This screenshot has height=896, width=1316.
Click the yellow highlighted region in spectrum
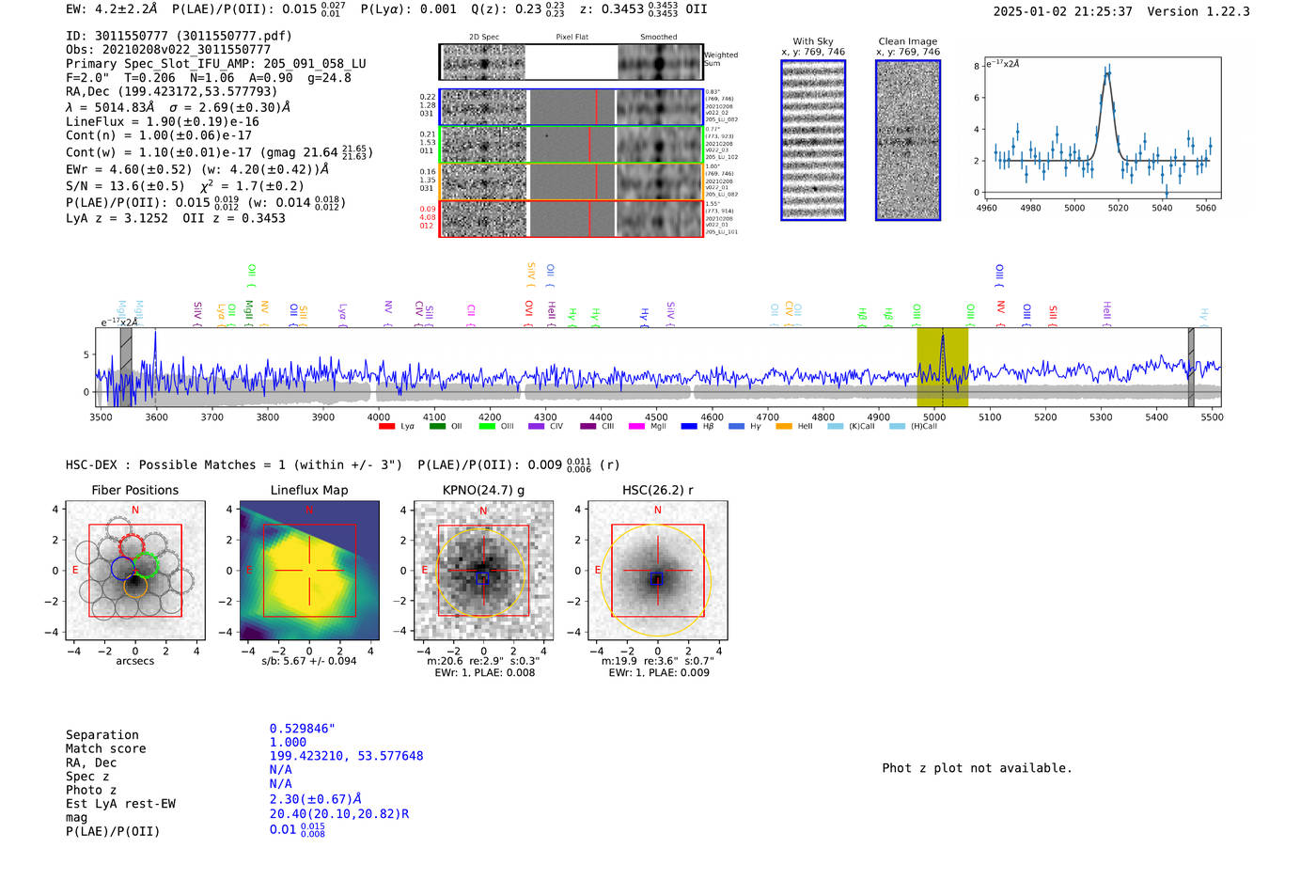[x=942, y=367]
